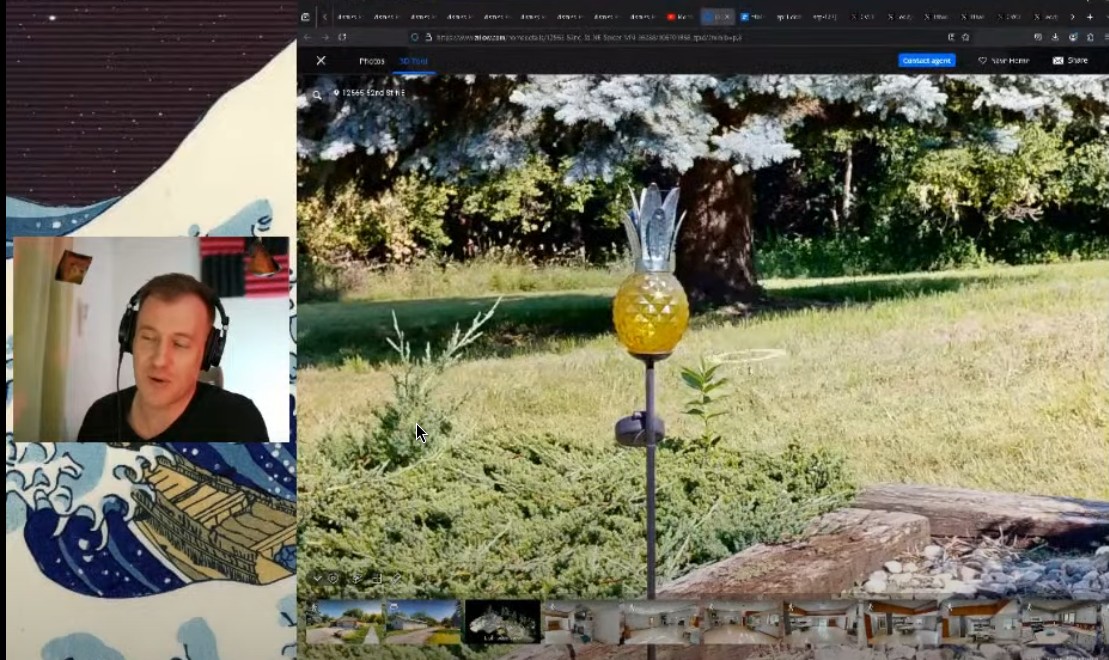1109x660 pixels.
Task: Click the blue Contact agent button
Action: click(927, 61)
